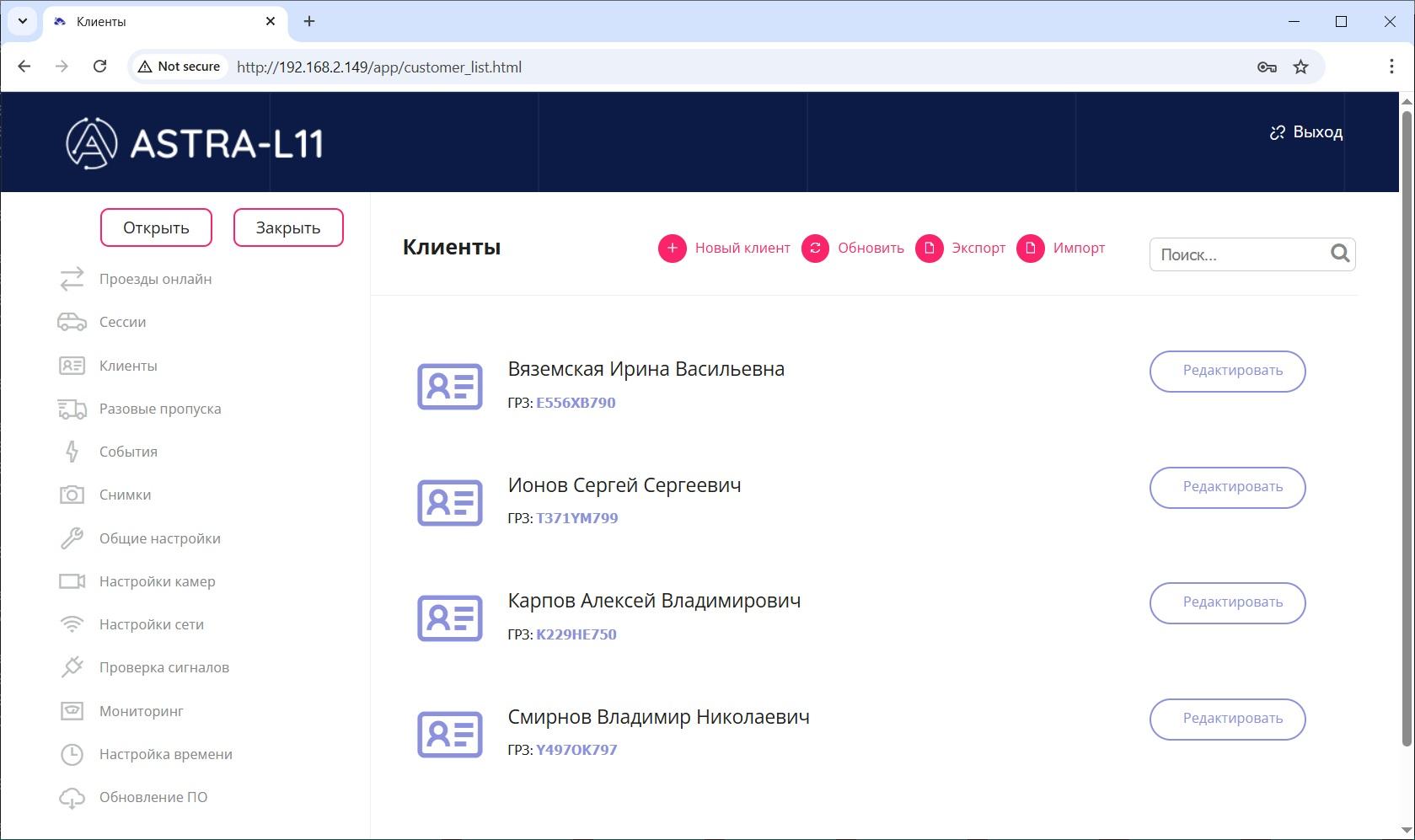The image size is (1415, 840).
Task: Go to Мониторинг in the sidebar
Action: (142, 711)
